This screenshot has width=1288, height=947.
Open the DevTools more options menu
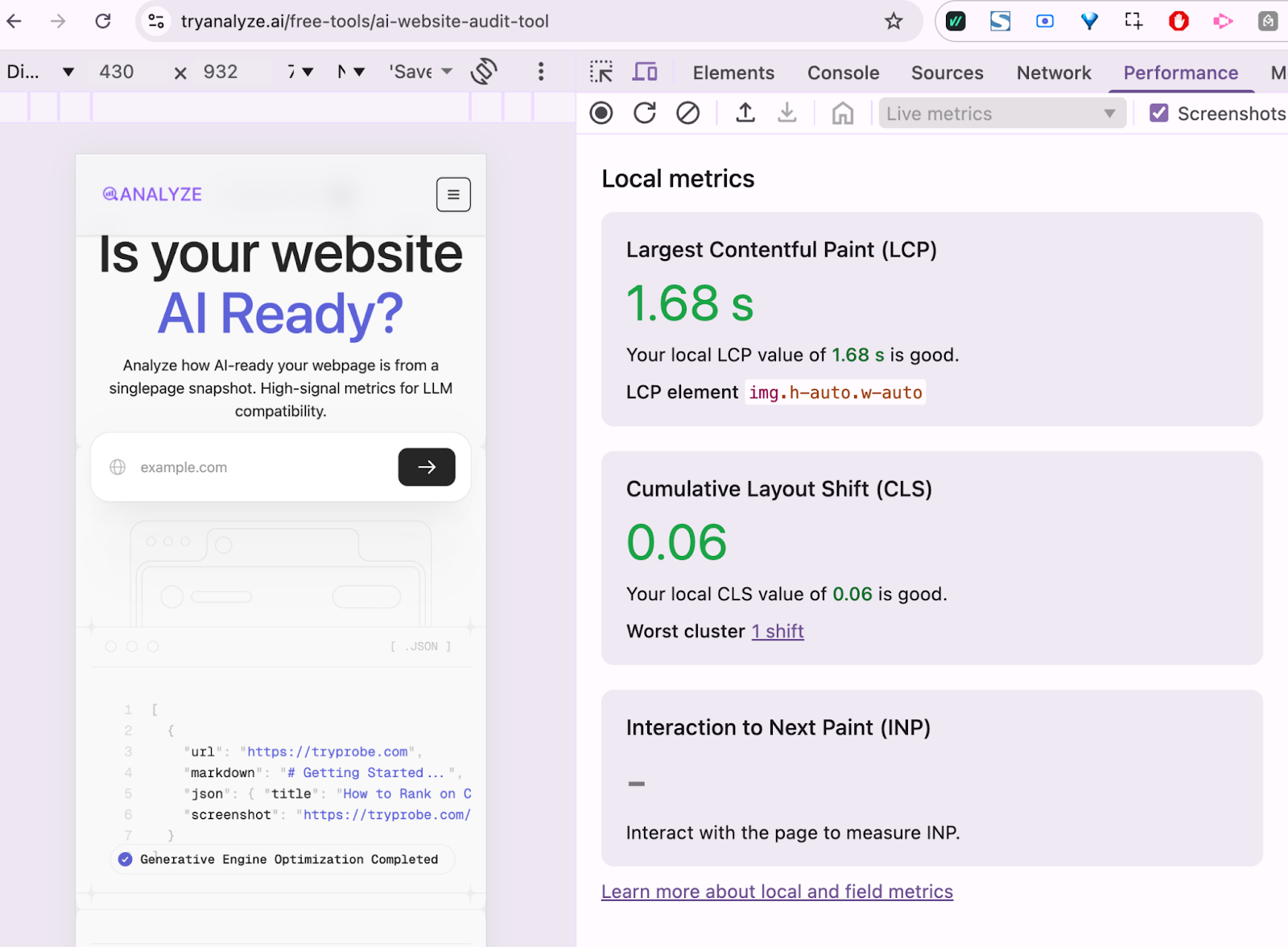(541, 72)
